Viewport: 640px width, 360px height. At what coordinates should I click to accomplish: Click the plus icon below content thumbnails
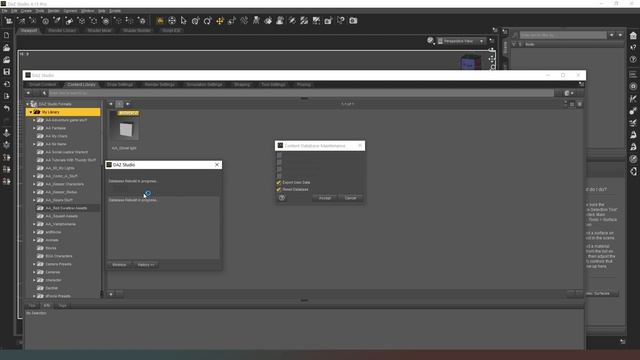(111, 293)
